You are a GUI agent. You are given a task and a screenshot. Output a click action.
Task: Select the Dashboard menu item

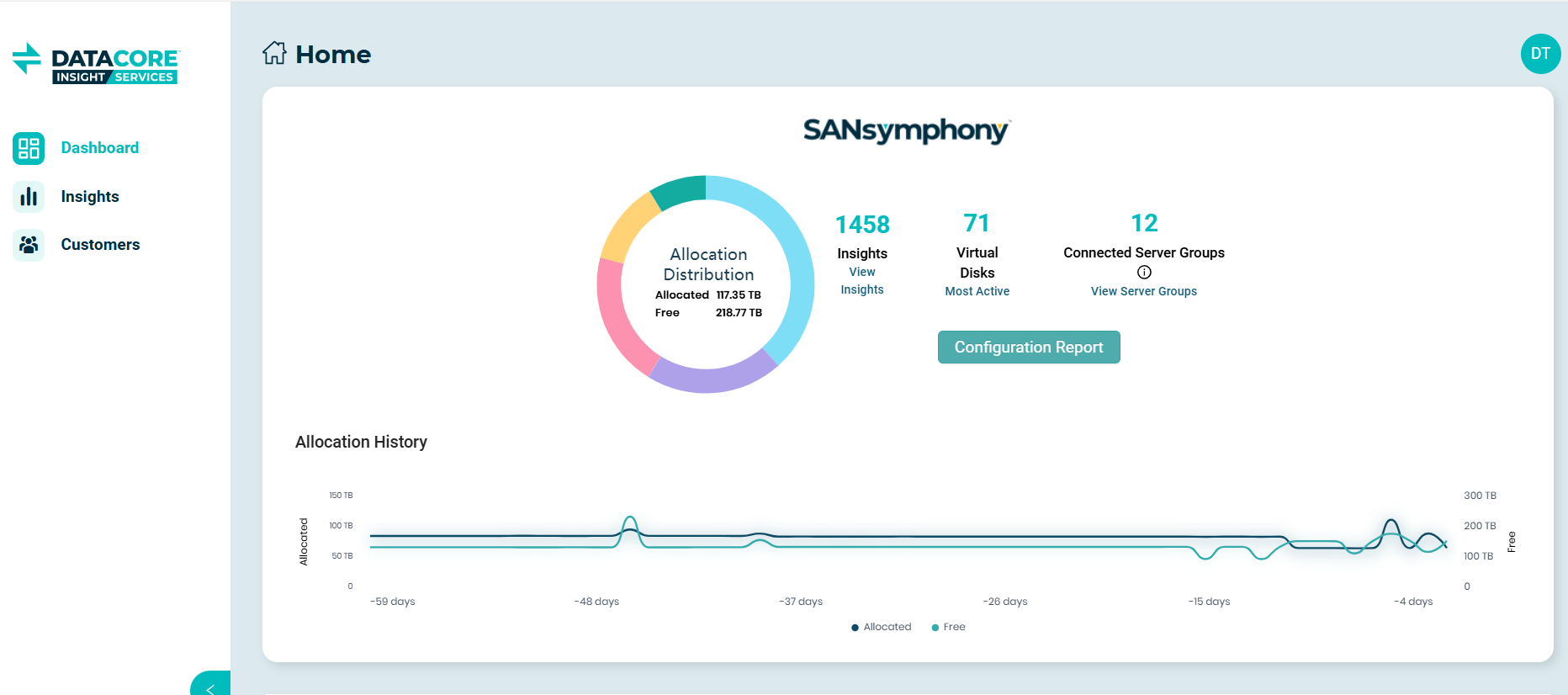[99, 148]
